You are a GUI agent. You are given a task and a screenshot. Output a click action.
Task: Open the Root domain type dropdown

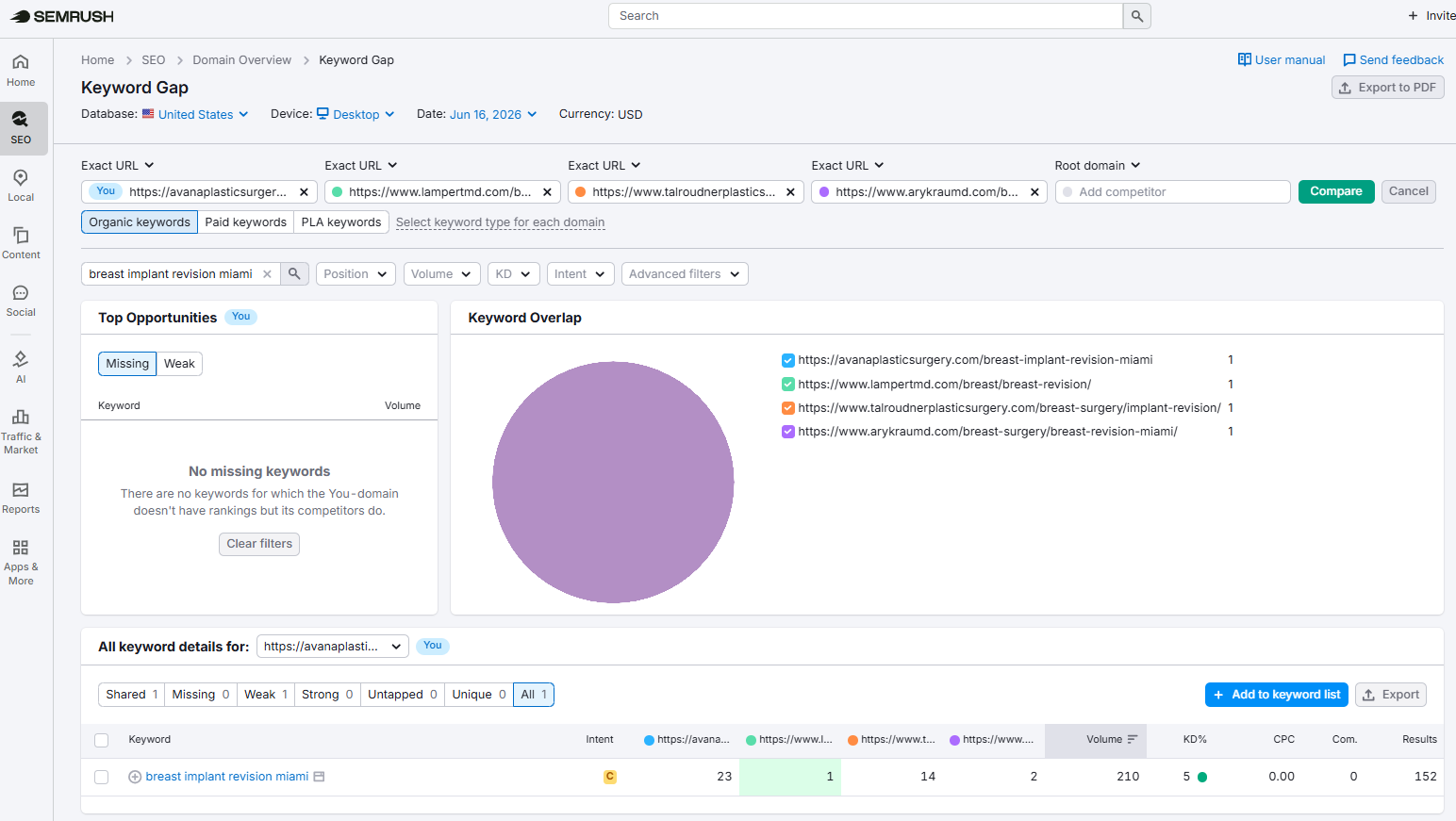[1098, 166]
